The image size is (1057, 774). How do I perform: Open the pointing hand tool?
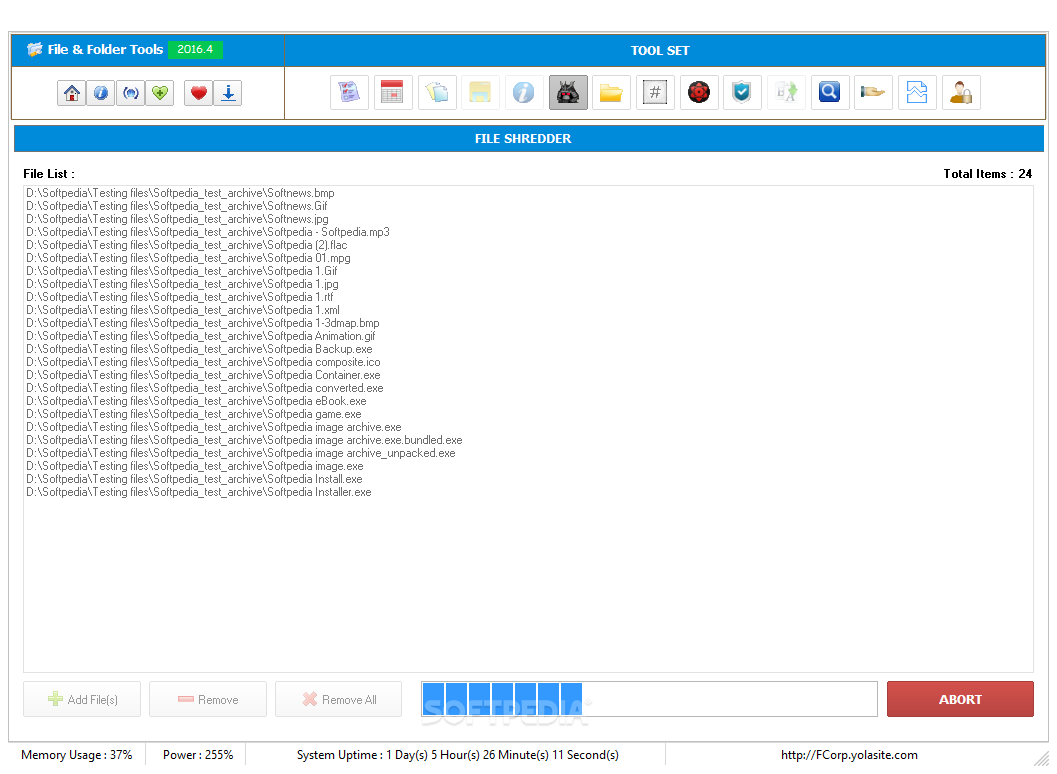click(874, 92)
